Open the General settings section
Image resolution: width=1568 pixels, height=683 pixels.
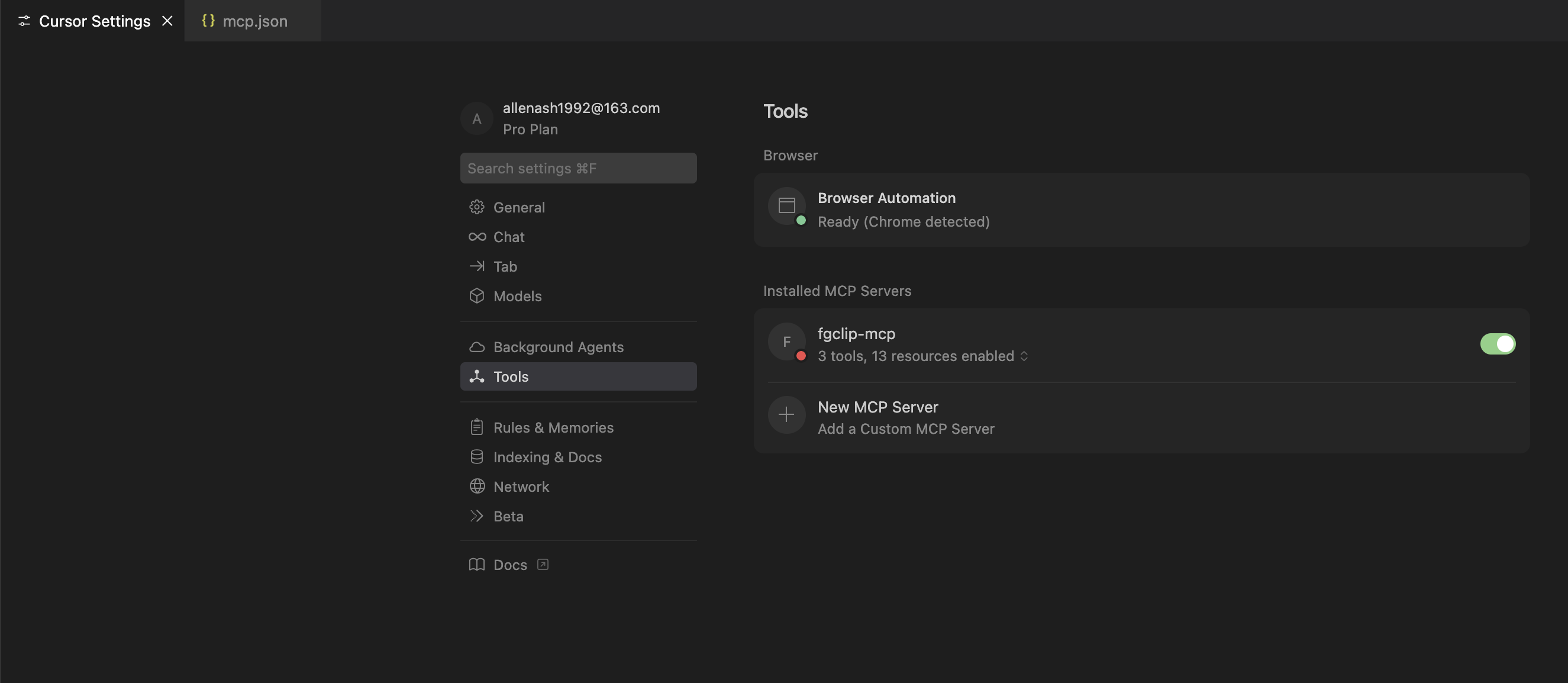pos(578,207)
